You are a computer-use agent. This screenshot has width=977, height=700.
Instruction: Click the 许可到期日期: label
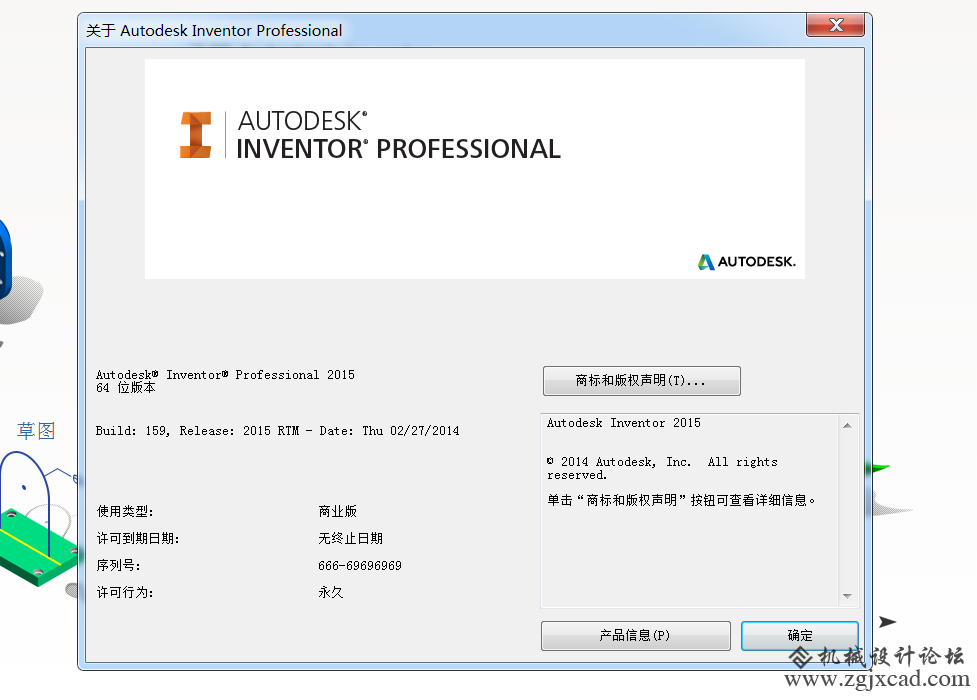click(x=138, y=538)
